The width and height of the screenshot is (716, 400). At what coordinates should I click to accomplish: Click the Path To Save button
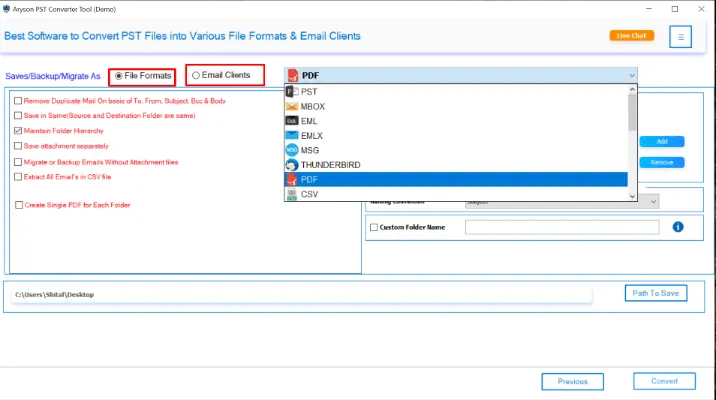click(x=656, y=293)
